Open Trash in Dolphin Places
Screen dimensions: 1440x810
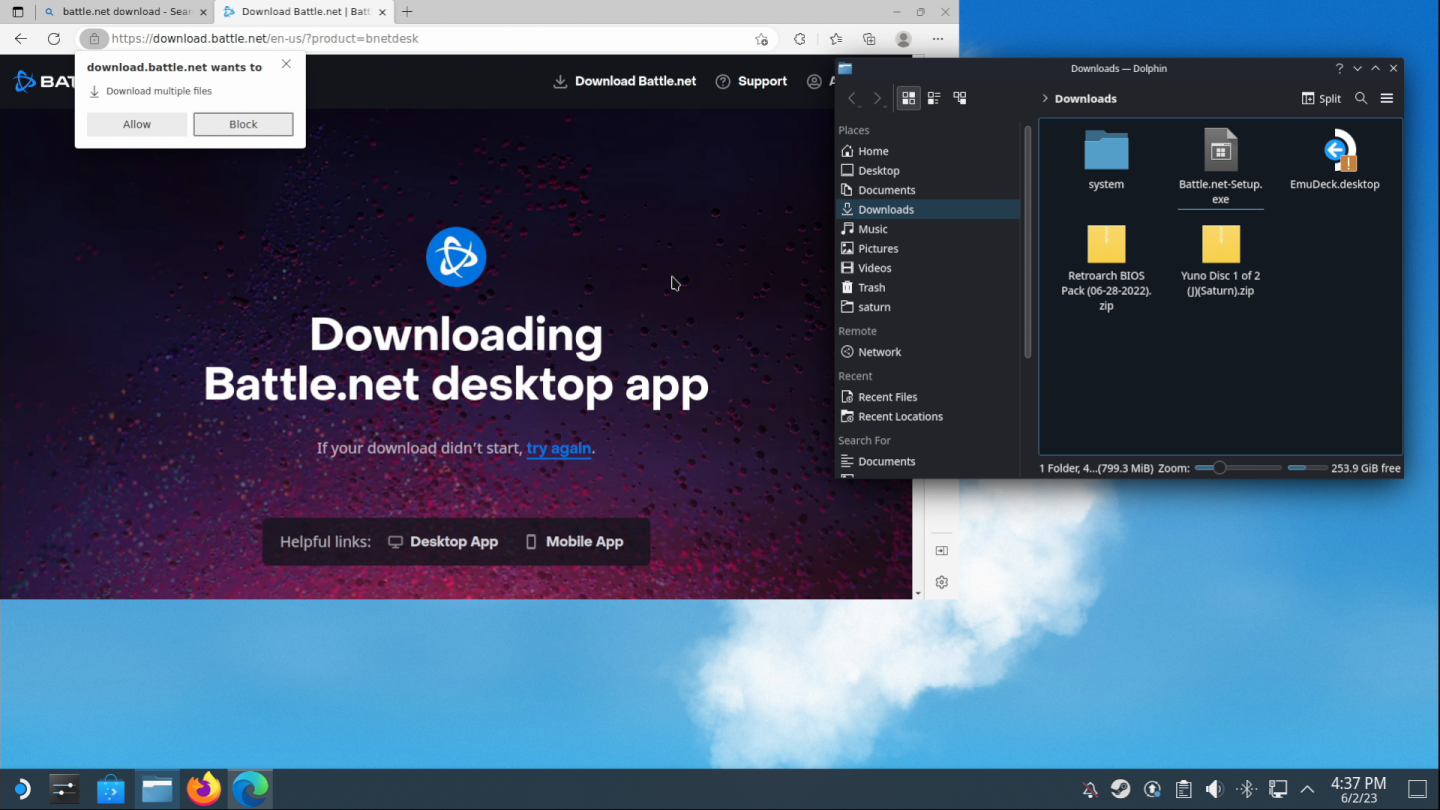(927, 287)
